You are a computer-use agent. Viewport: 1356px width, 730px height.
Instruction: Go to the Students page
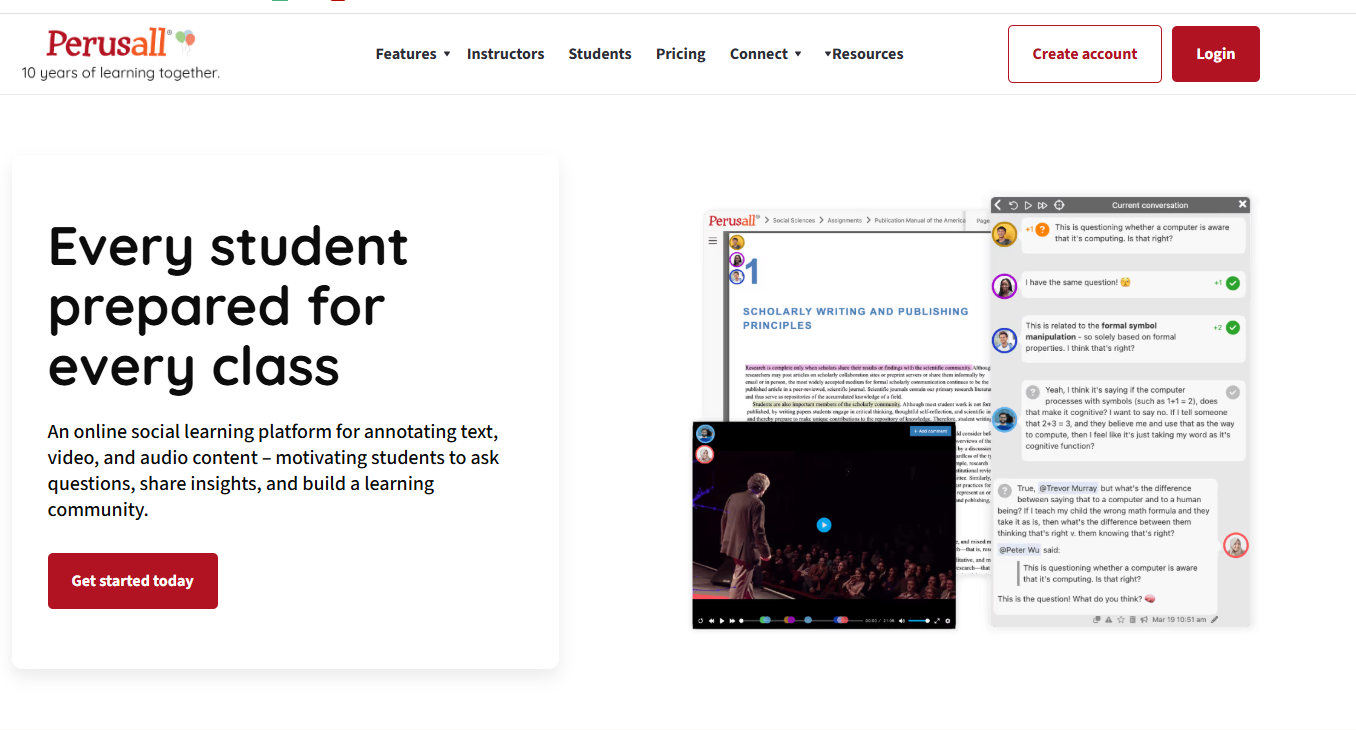click(600, 54)
